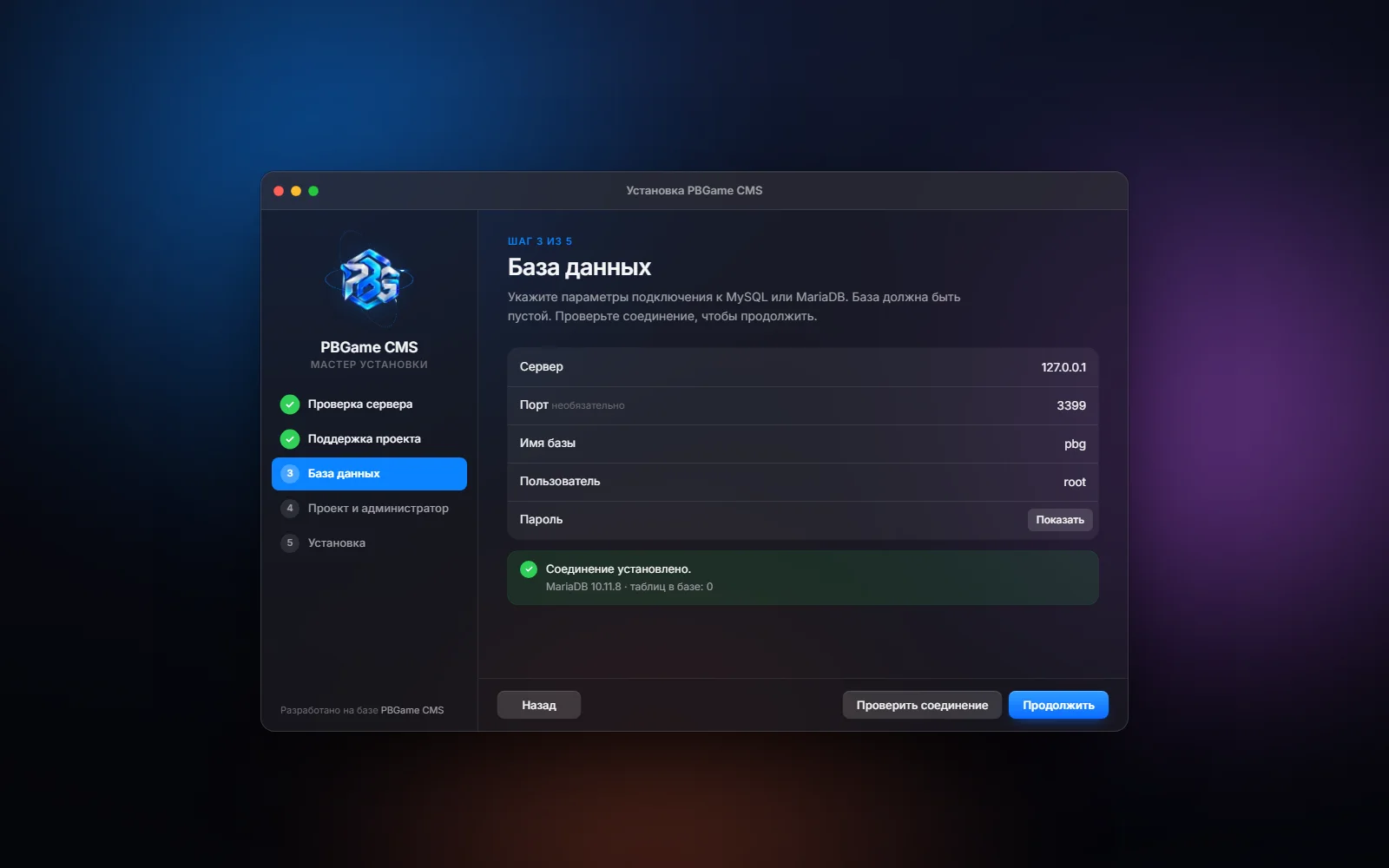This screenshot has width=1389, height=868.
Task: Click the необязательно hint text
Action: tap(588, 405)
